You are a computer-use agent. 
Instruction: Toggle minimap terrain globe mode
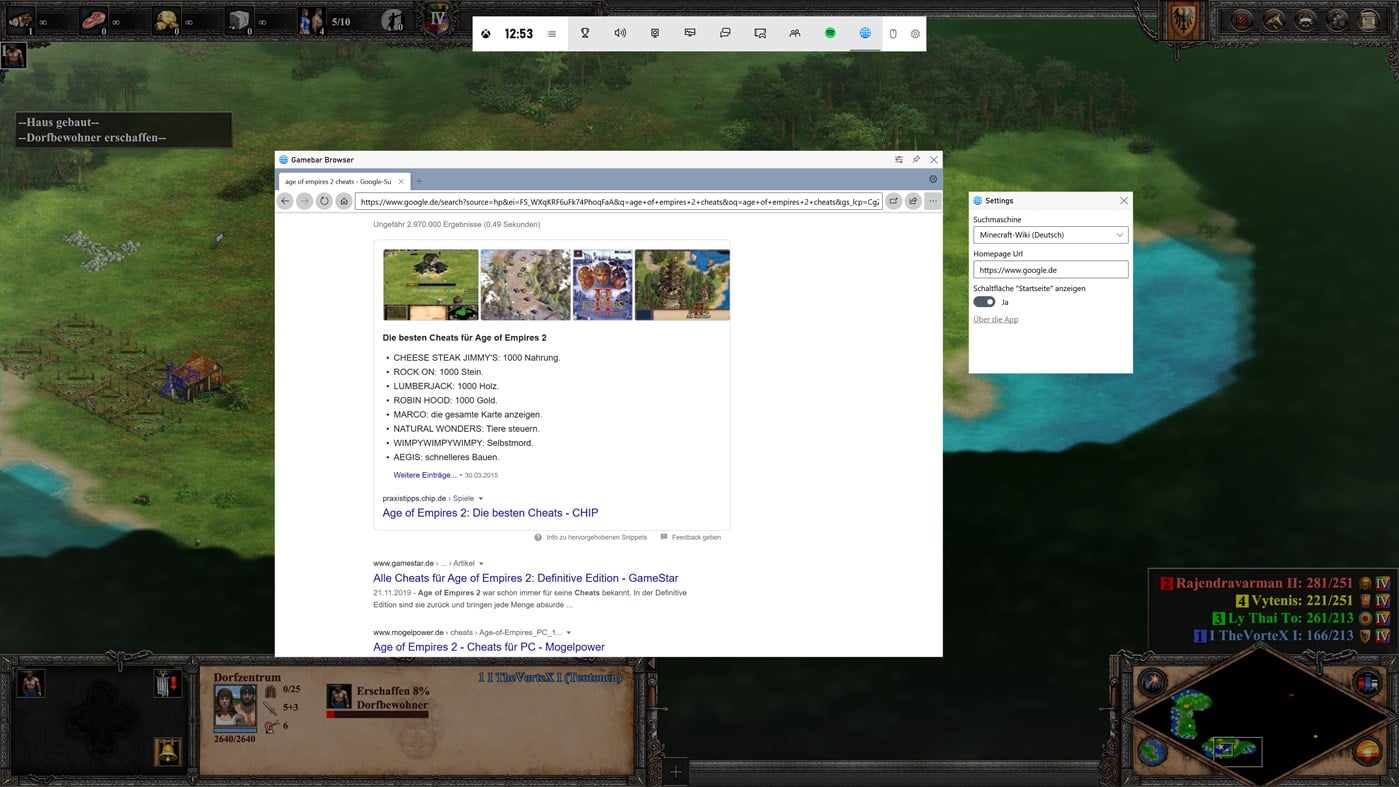tap(1152, 750)
